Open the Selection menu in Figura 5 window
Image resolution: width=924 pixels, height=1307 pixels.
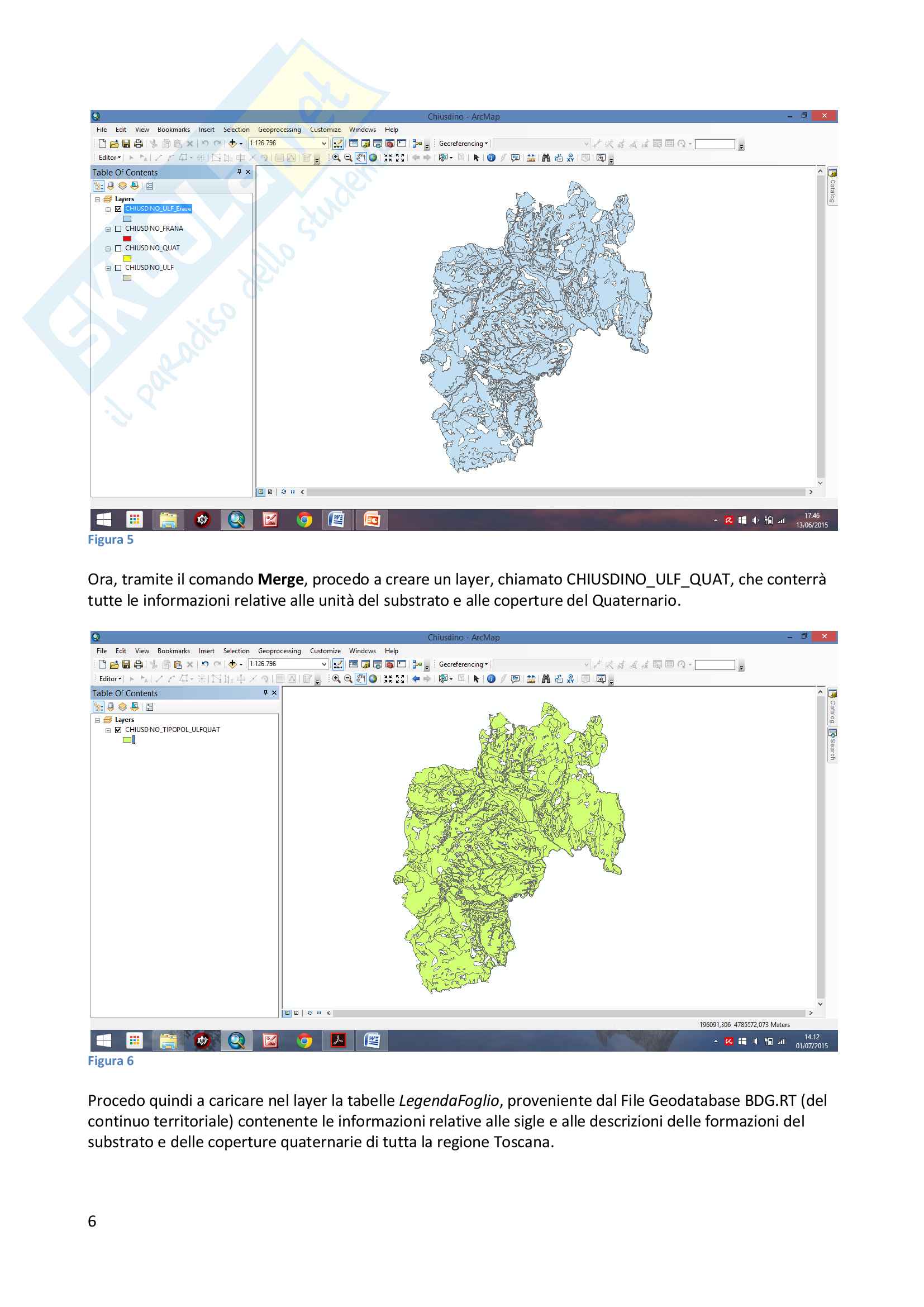236,130
